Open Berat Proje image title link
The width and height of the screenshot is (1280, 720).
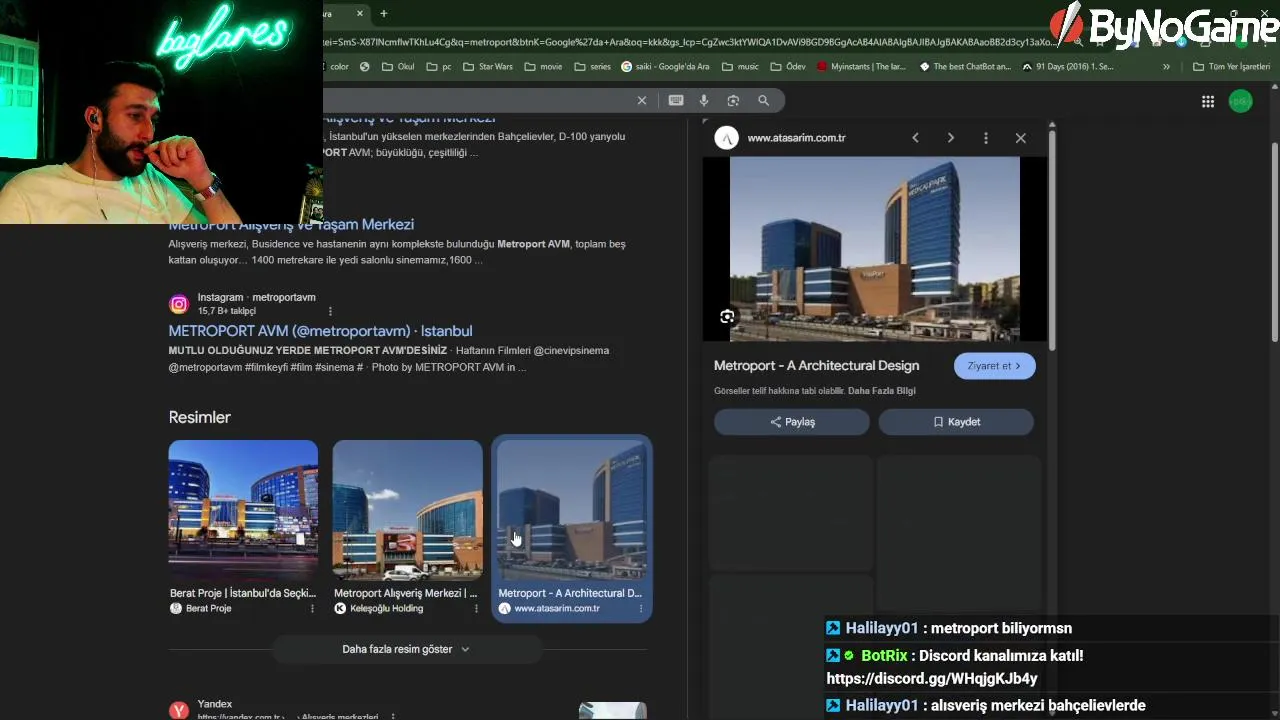[x=243, y=593]
